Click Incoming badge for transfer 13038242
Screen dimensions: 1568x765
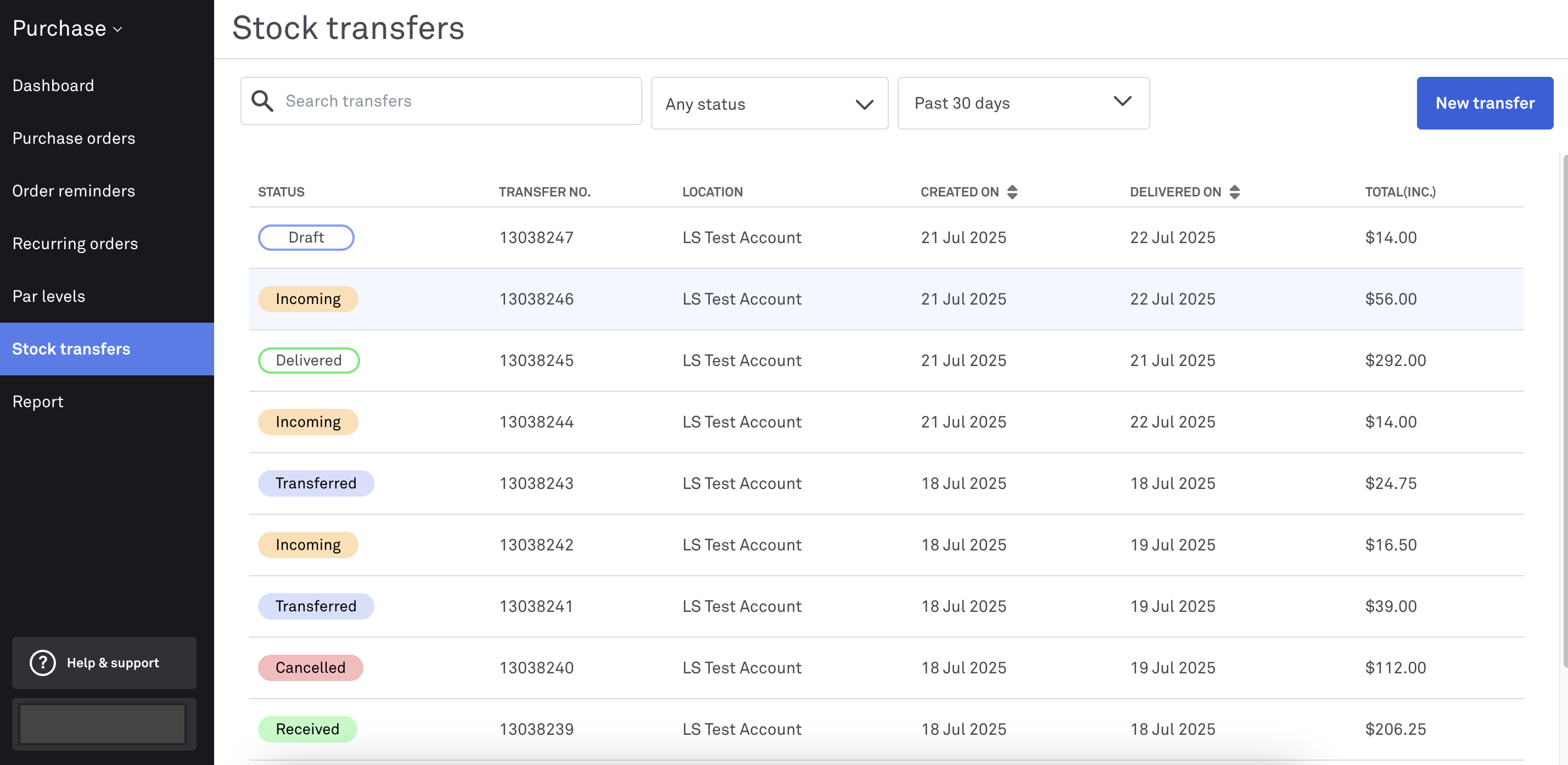[308, 545]
